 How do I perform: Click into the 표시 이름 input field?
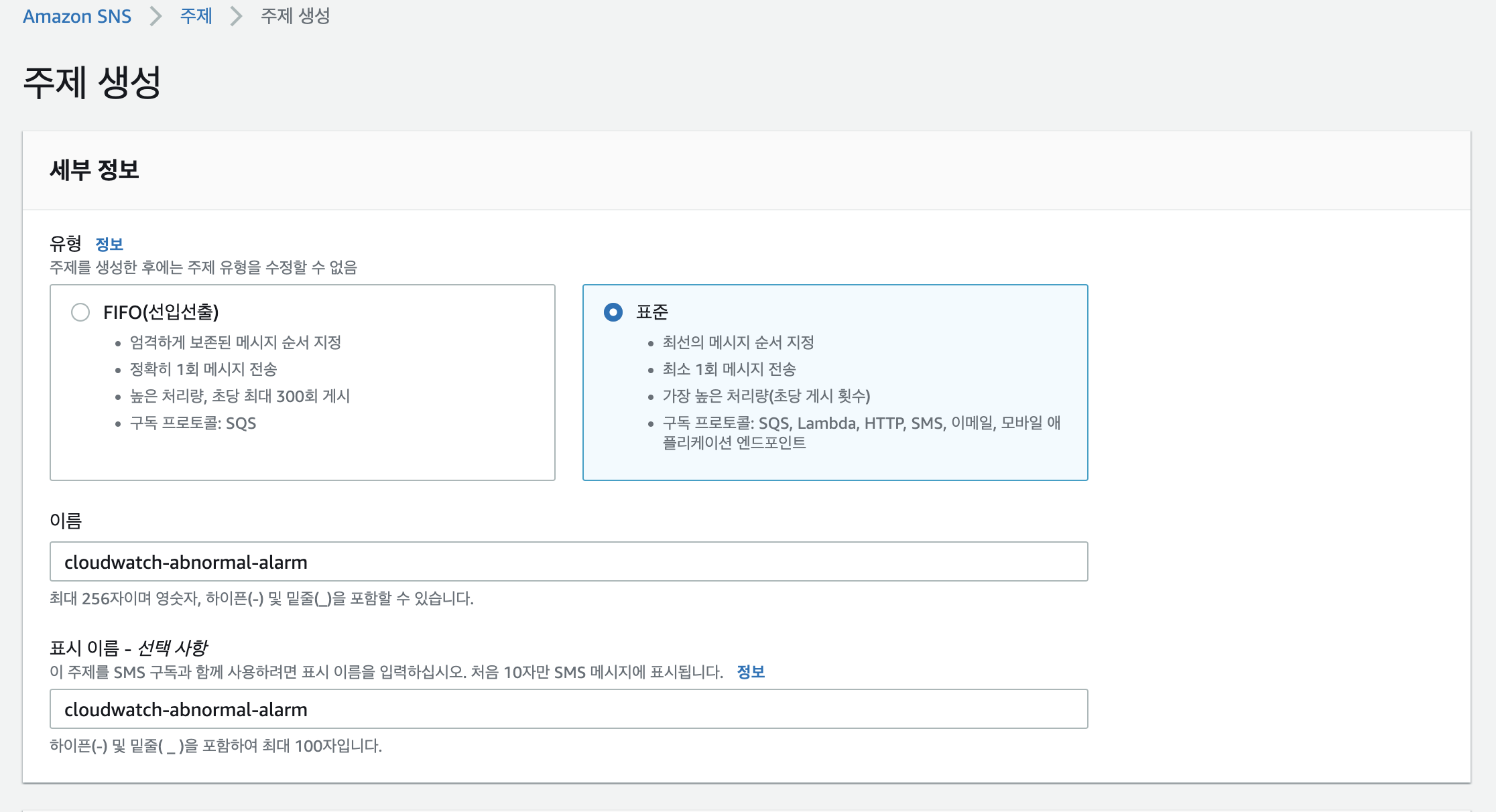[x=568, y=709]
